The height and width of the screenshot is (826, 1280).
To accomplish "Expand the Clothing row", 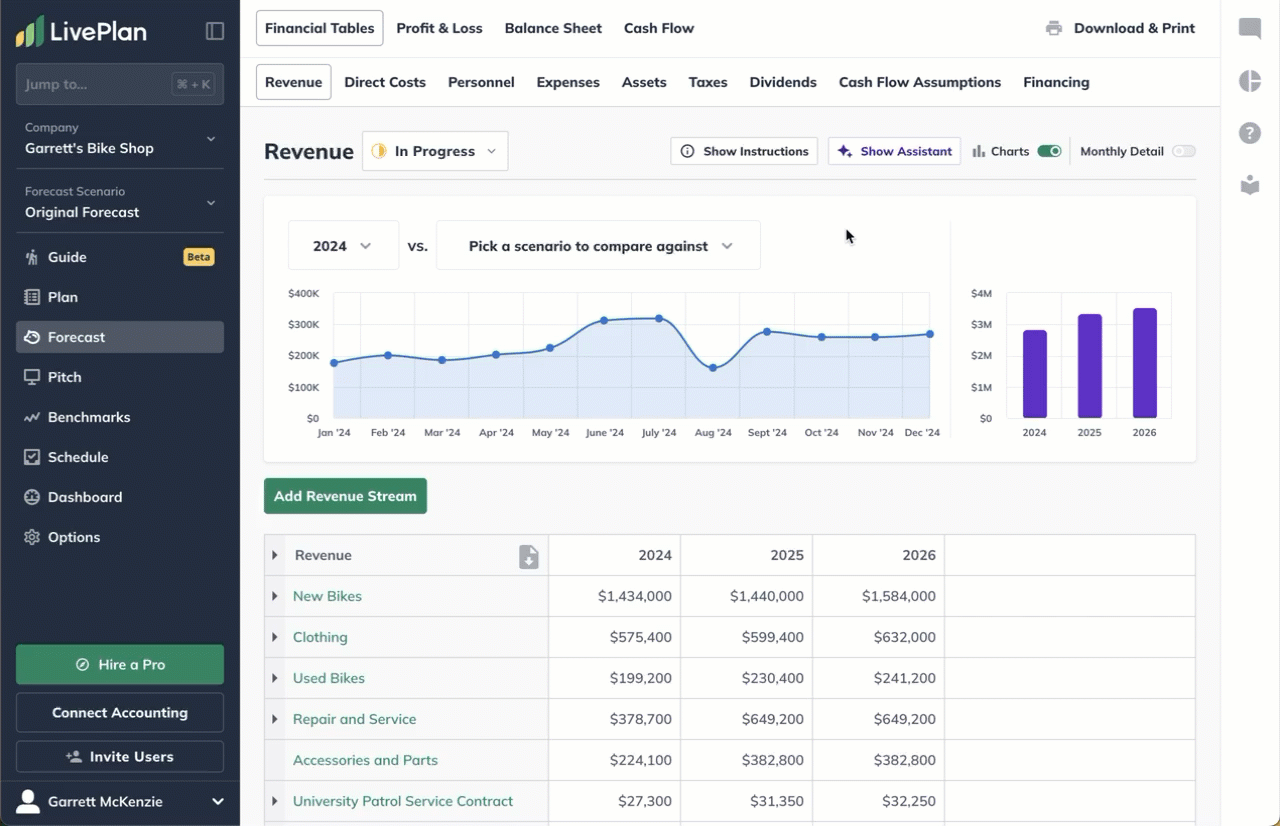I will tap(274, 637).
